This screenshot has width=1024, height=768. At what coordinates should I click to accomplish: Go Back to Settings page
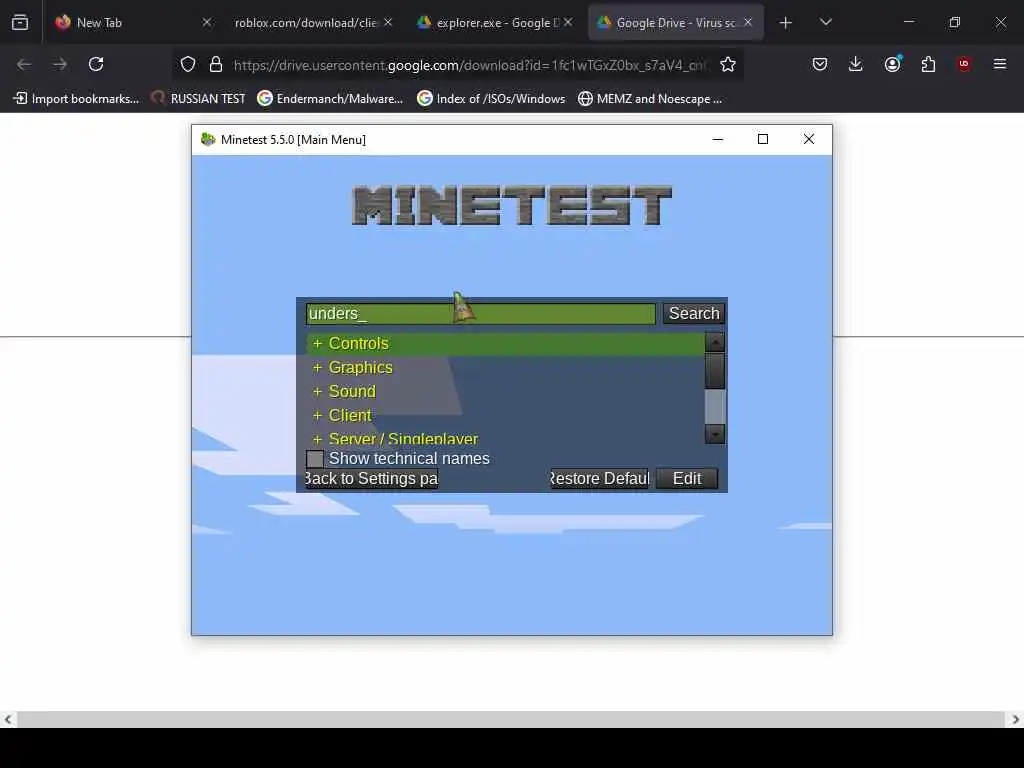coord(372,479)
